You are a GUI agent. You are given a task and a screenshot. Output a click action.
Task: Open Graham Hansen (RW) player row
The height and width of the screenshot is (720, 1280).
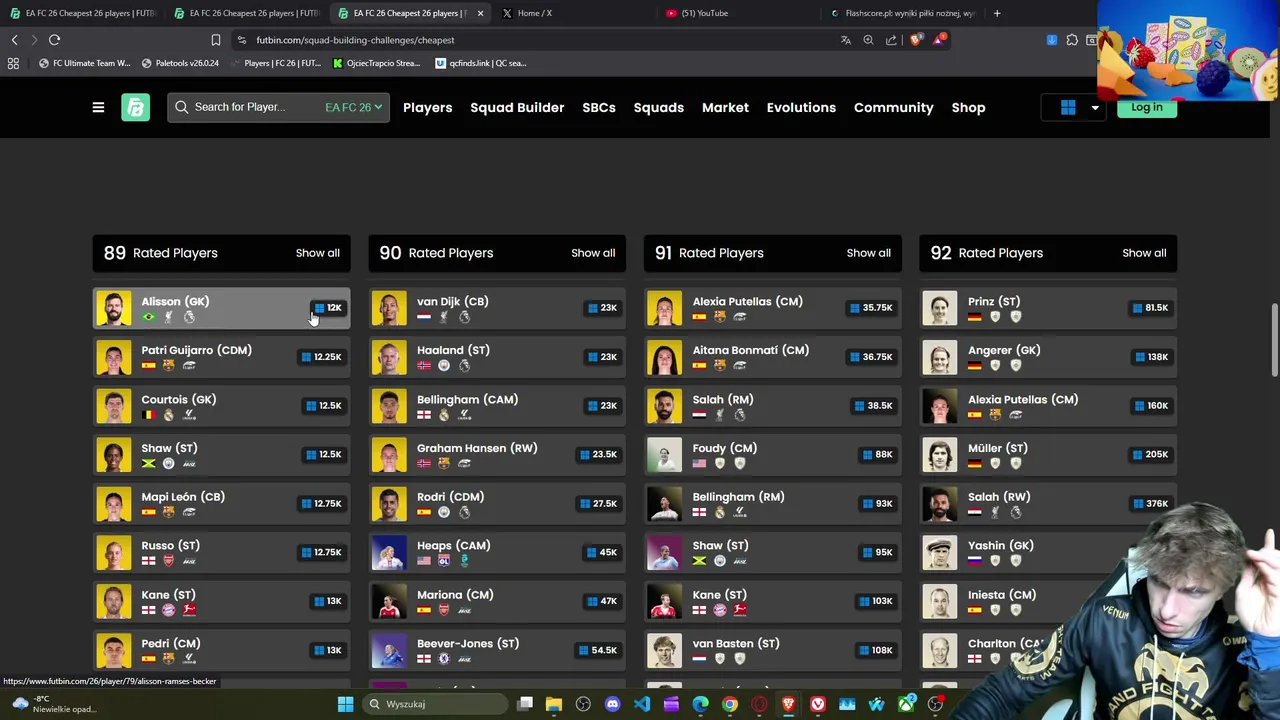pos(497,454)
